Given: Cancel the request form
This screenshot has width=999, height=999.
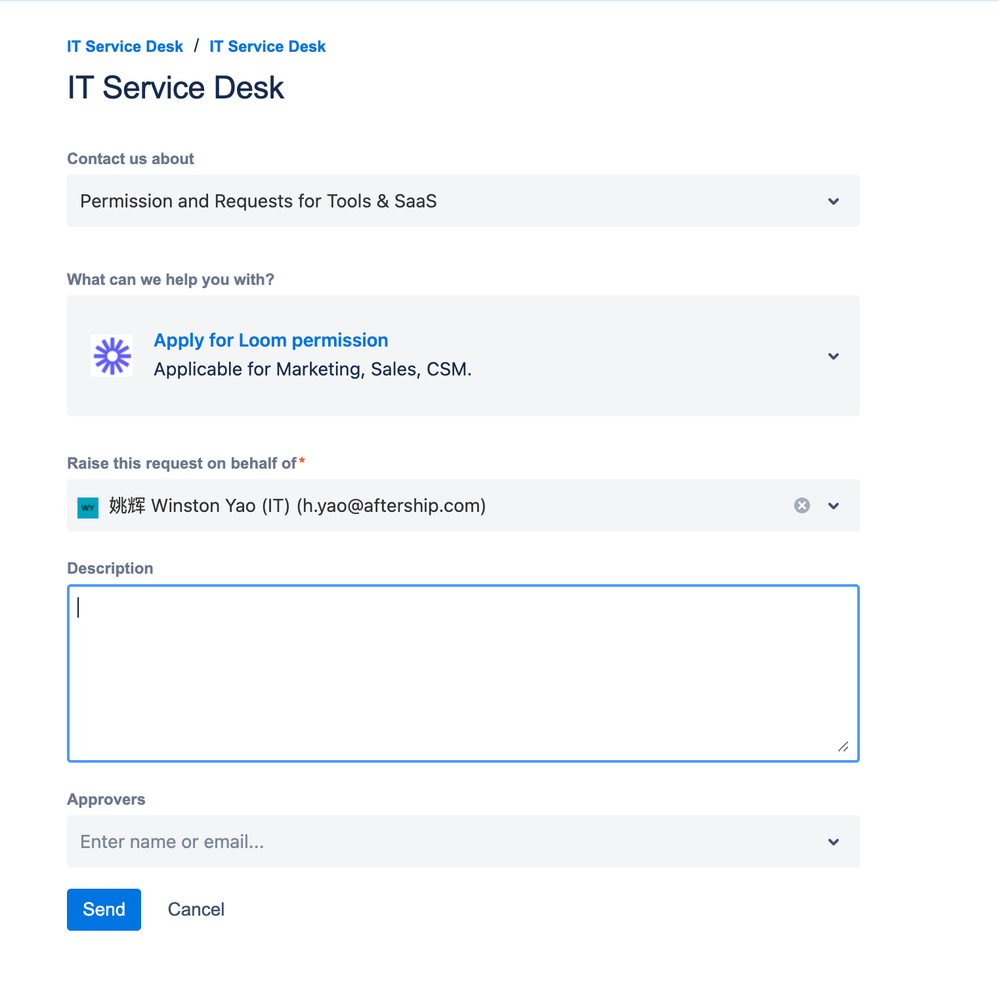Looking at the screenshot, I should pyautogui.click(x=196, y=910).
